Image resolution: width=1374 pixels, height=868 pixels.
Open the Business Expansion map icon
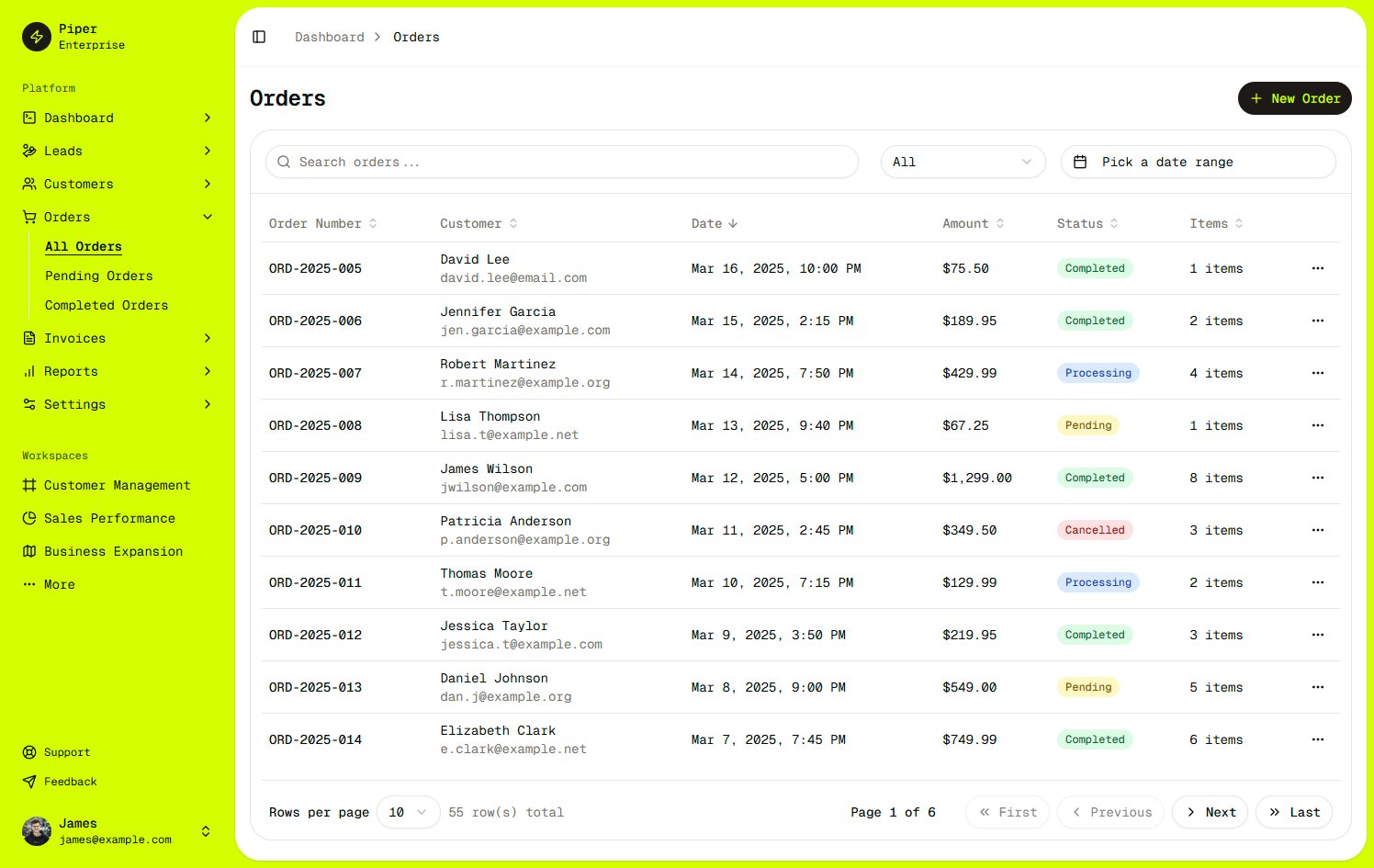(29, 551)
